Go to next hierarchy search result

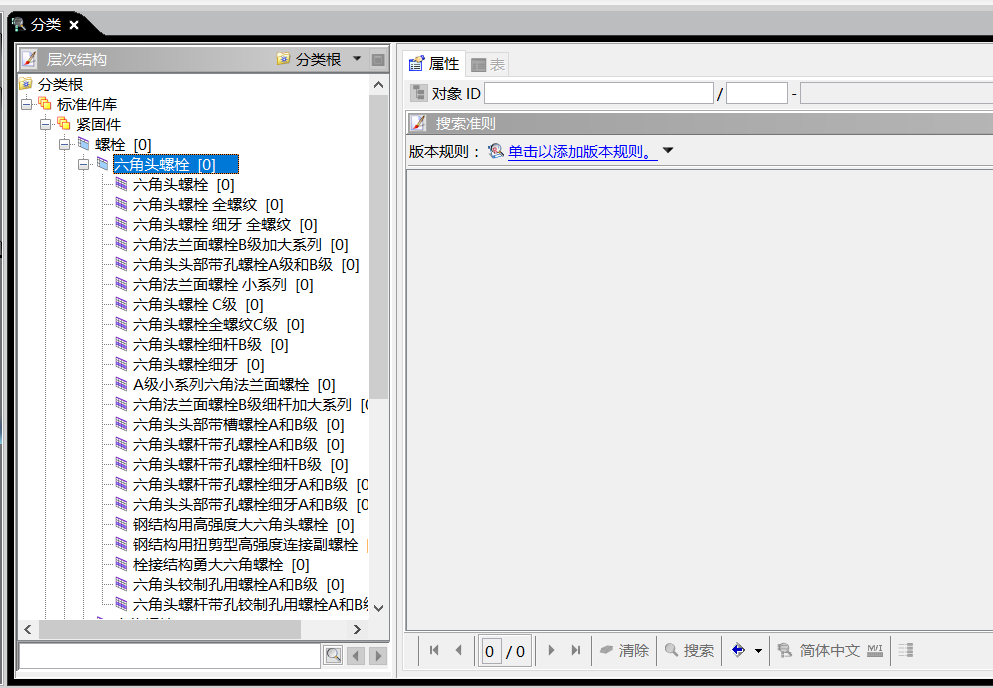(x=378, y=656)
